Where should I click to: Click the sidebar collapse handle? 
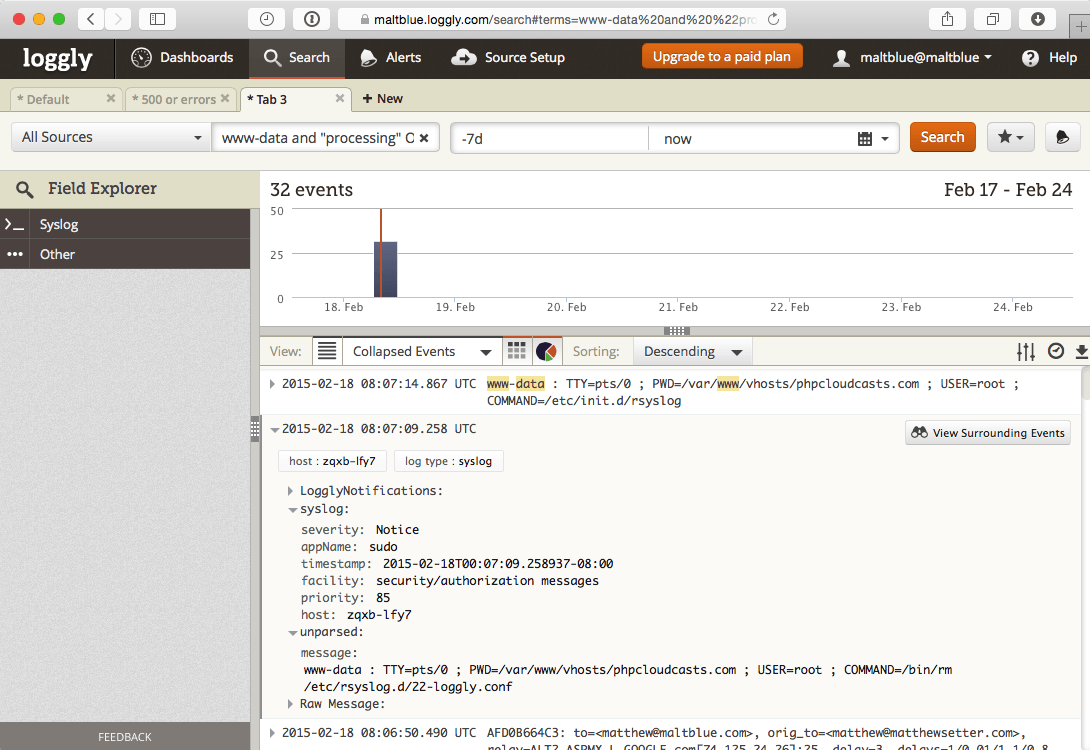click(x=255, y=429)
